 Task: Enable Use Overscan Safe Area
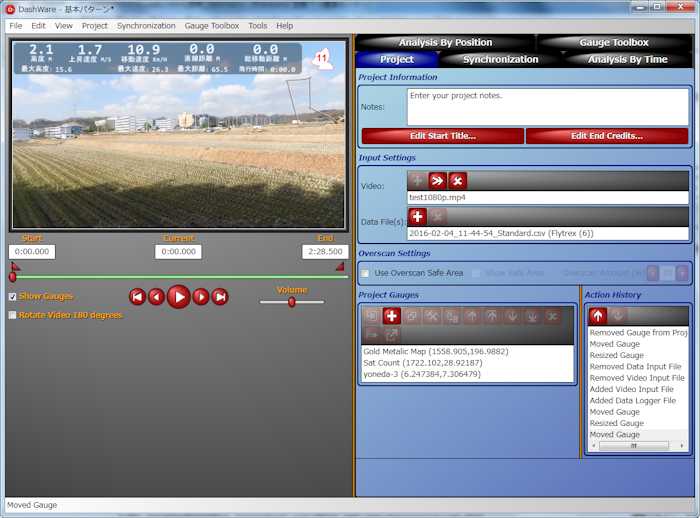366,273
